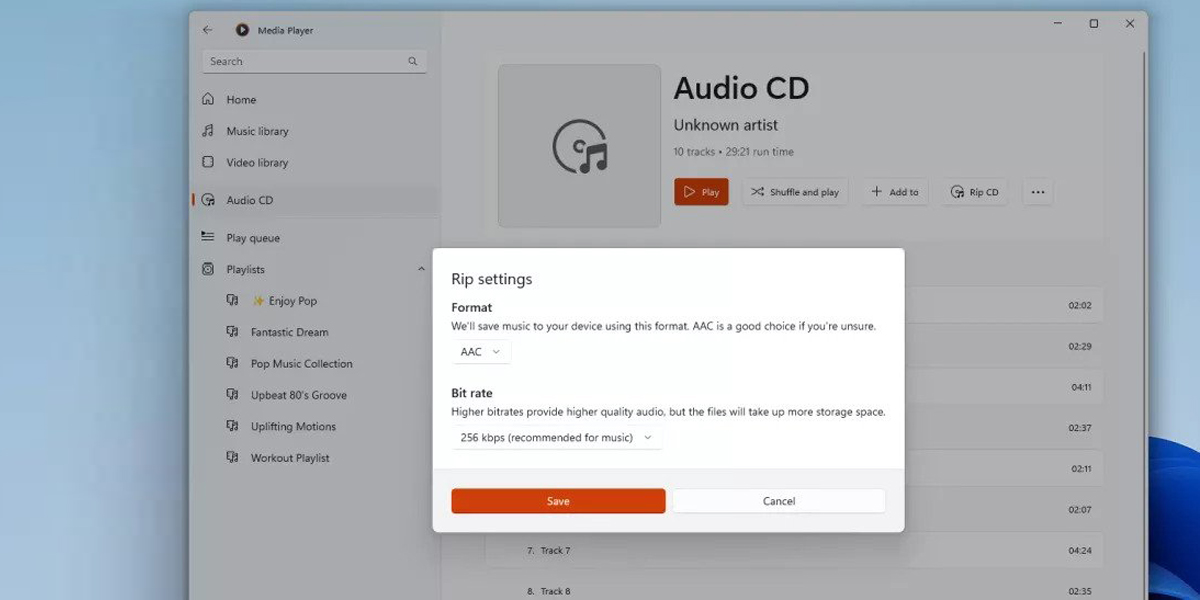Click inside the Search field
Screen dimensions: 1200x600
(x=315, y=61)
